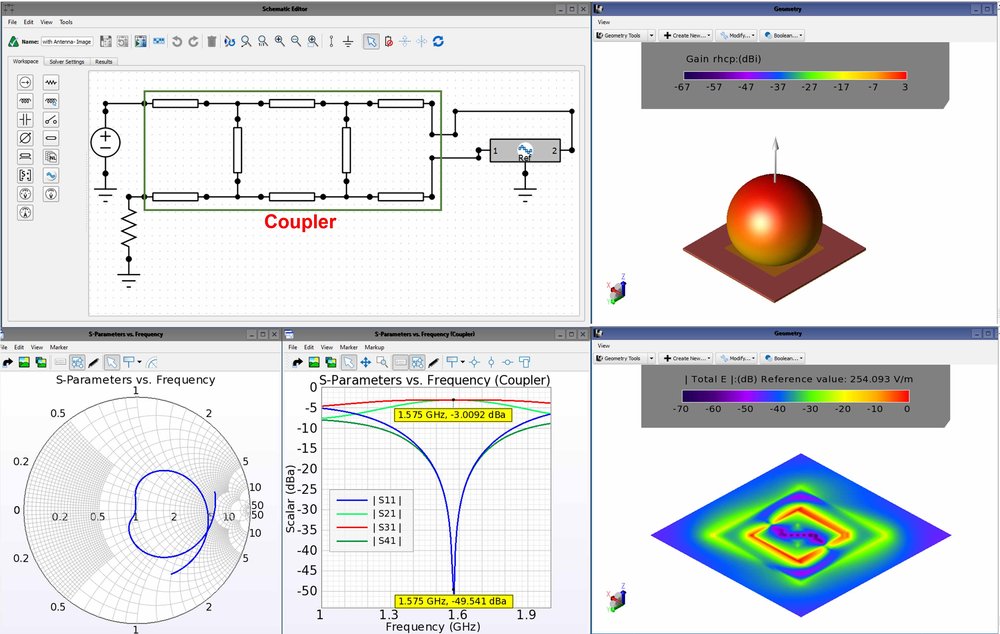Viewport: 1000px width, 634px height.
Task: Select the NL nonlinear component in palette
Action: [51, 156]
